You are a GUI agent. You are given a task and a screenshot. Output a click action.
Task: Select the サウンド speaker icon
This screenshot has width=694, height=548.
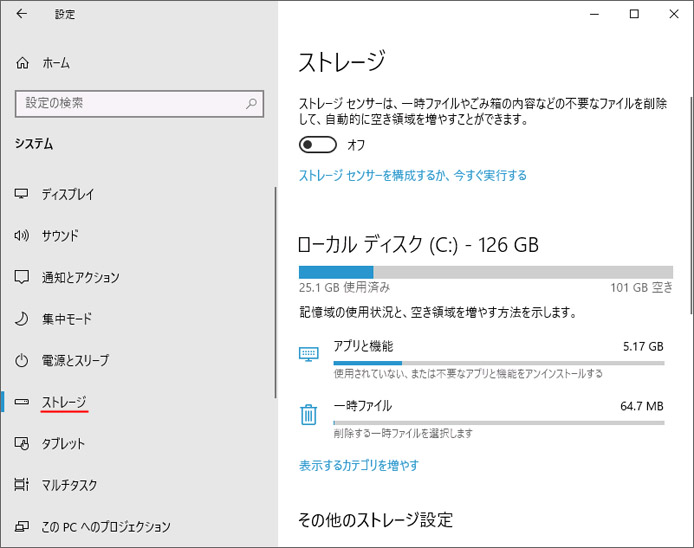(22, 235)
